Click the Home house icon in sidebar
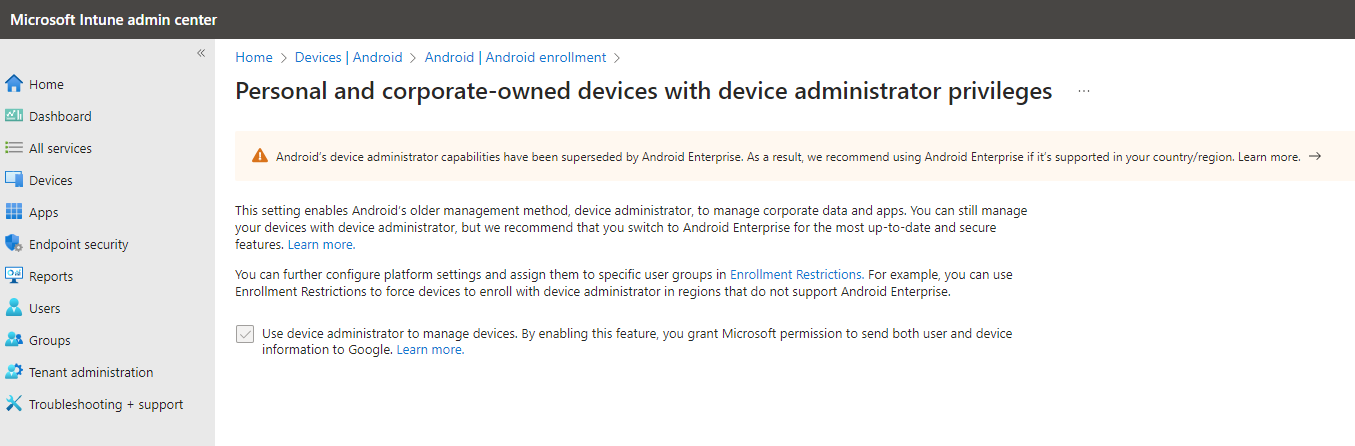 14,84
